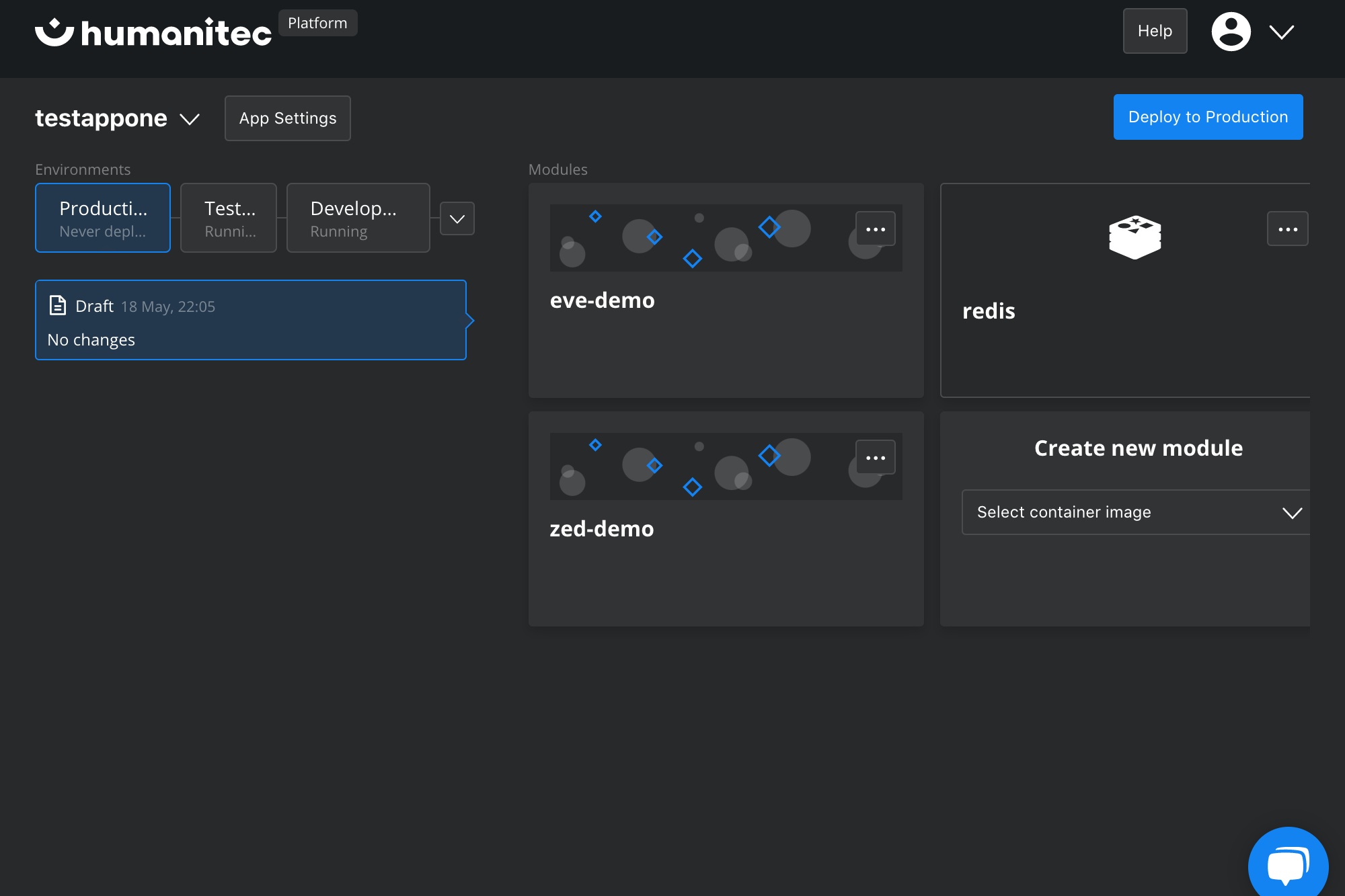
Task: Open the Help button
Action: 1155,31
